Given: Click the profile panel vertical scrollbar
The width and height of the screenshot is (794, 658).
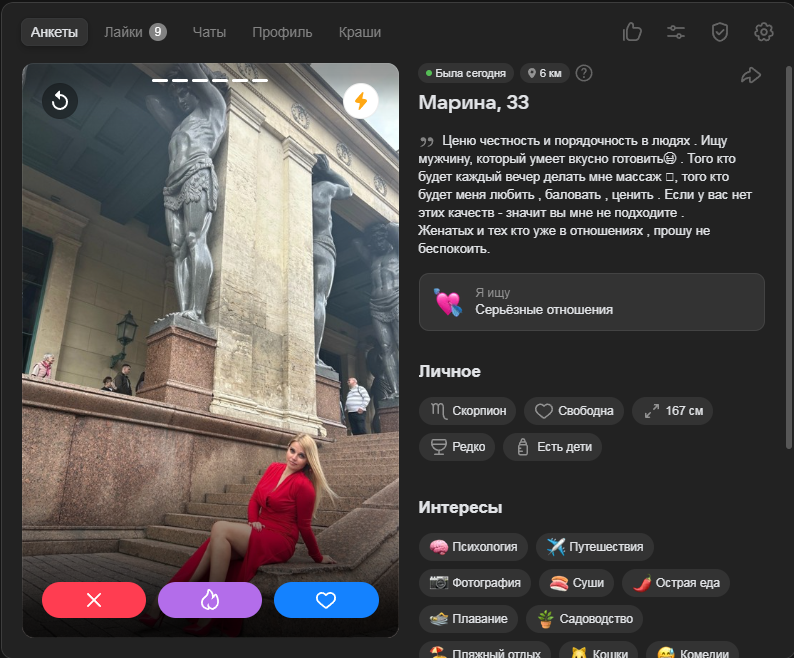Looking at the screenshot, I should click(789, 250).
